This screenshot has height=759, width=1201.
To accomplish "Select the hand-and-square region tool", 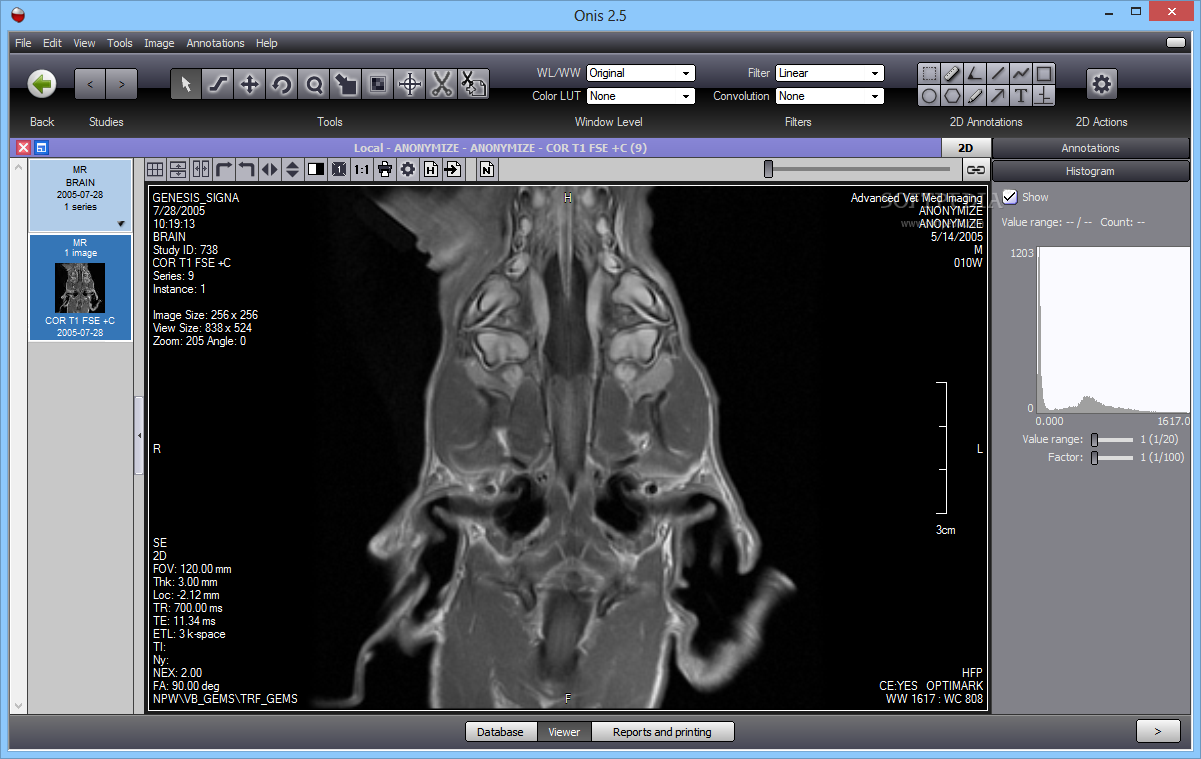I will pyautogui.click(x=346, y=85).
